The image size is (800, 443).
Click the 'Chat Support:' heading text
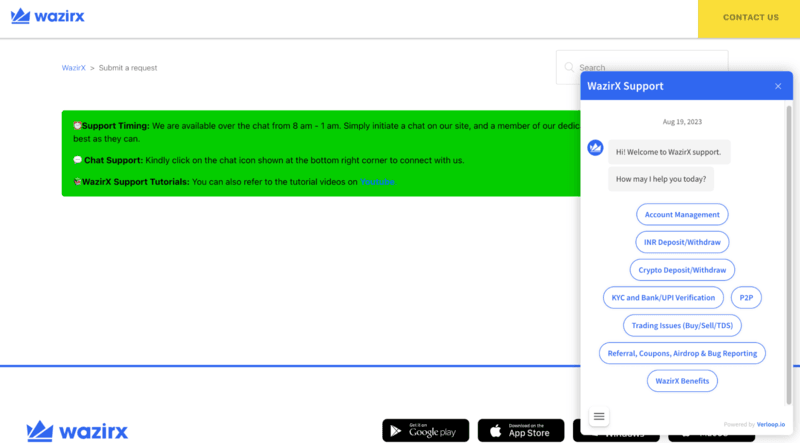pos(114,160)
